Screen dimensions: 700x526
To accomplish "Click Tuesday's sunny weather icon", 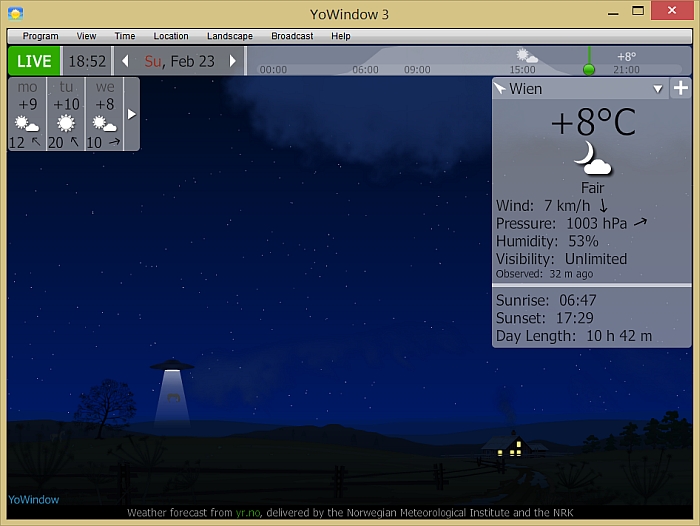I will [66, 123].
